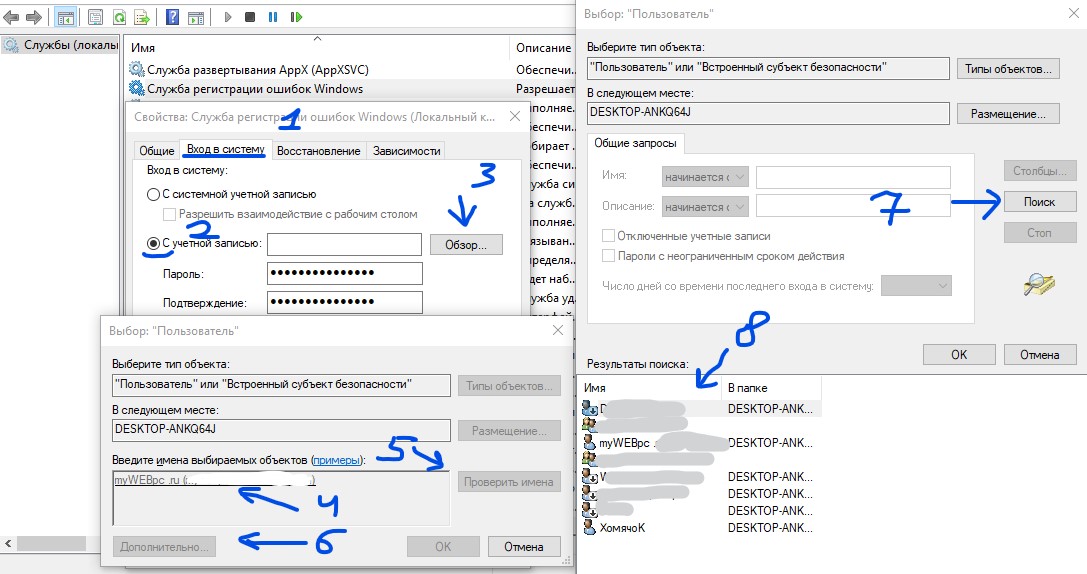This screenshot has height=574, width=1087.
Task: Switch to the Общие tab in properties
Action: pyautogui.click(x=157, y=150)
